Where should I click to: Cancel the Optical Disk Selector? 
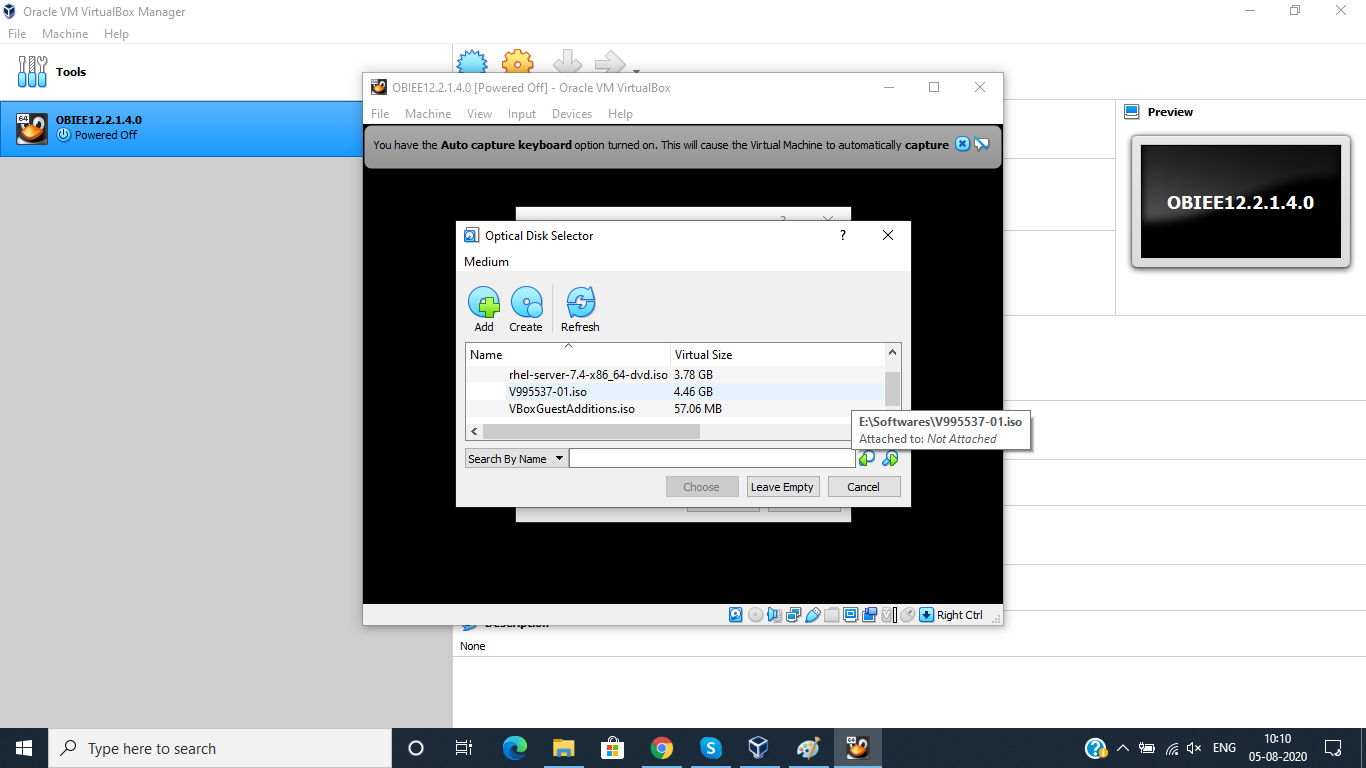(863, 486)
